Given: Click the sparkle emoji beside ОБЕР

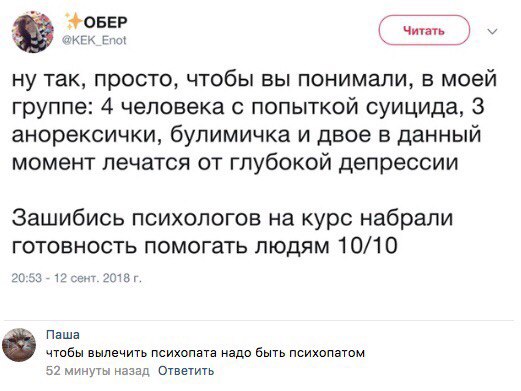Looking at the screenshot, I should click(74, 22).
